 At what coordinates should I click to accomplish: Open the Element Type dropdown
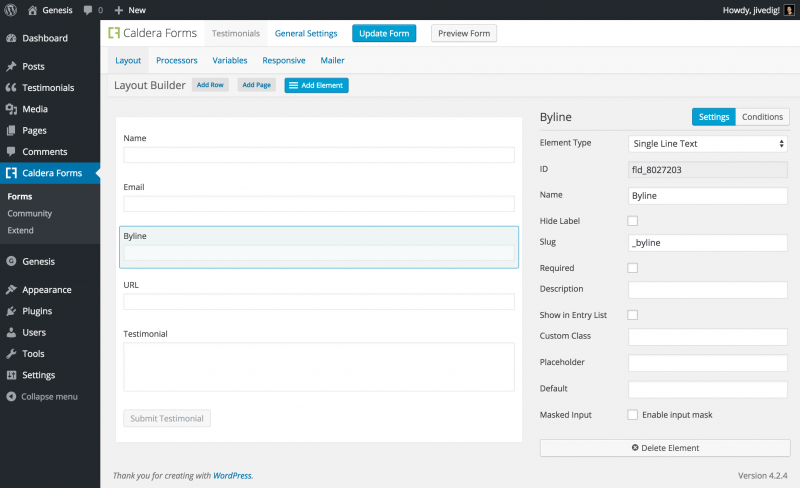(x=708, y=144)
